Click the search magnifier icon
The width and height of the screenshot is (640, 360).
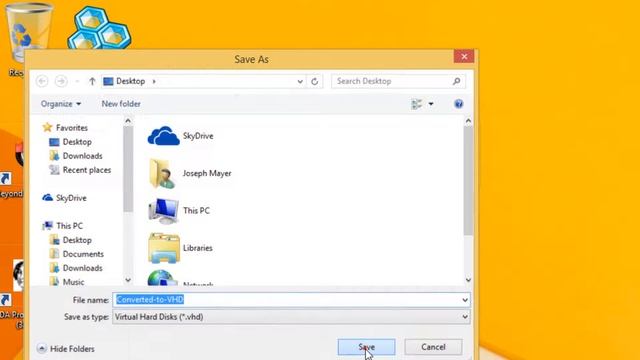click(x=456, y=81)
